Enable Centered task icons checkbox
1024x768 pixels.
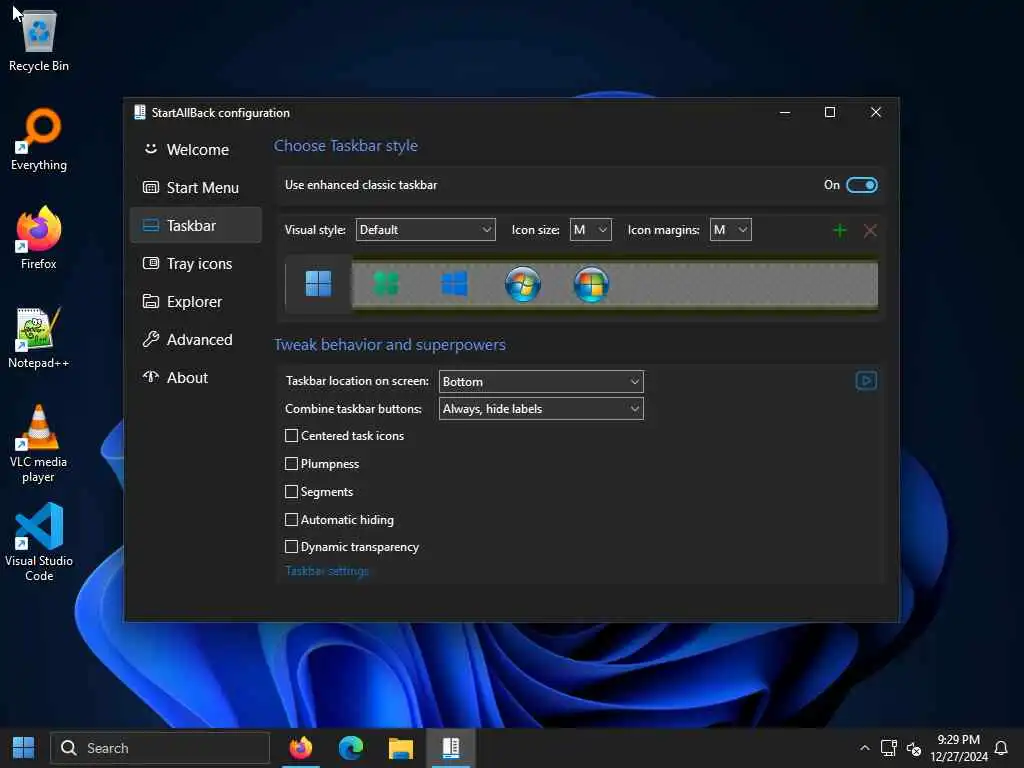(x=291, y=436)
